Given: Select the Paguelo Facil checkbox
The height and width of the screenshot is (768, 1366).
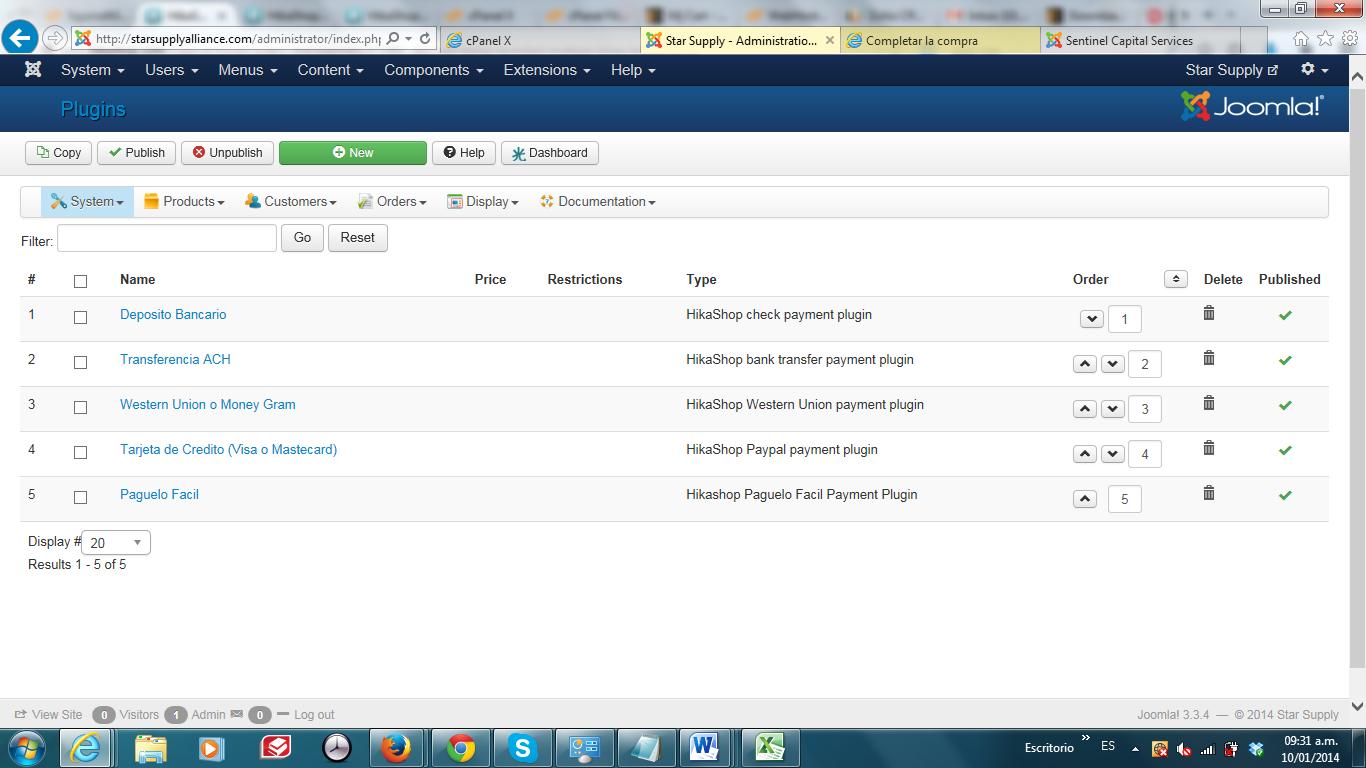Looking at the screenshot, I should 81,497.
